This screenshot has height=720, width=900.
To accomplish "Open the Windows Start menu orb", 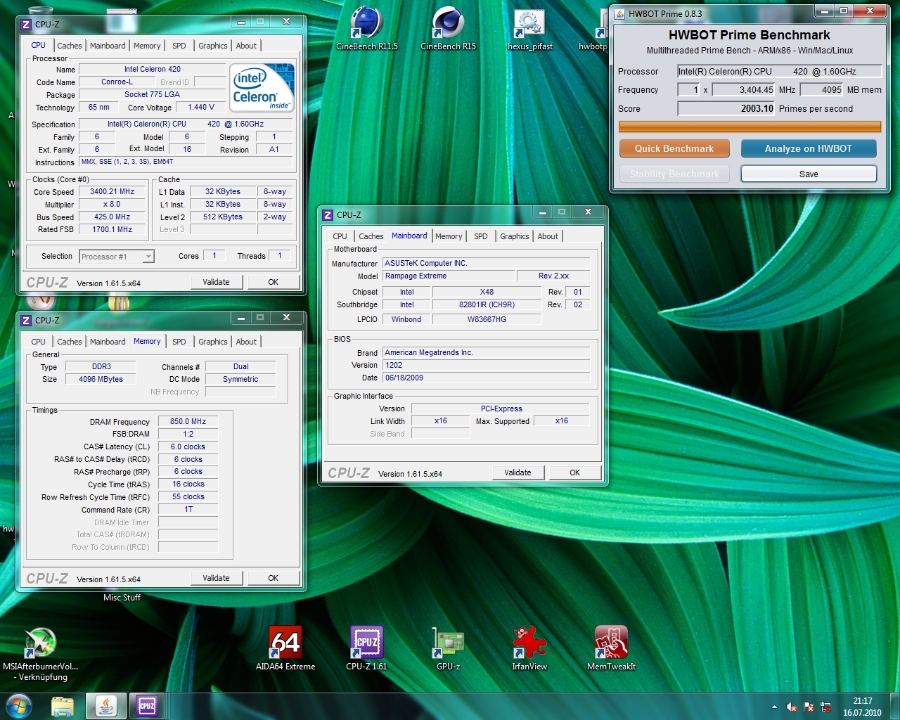I will (17, 706).
